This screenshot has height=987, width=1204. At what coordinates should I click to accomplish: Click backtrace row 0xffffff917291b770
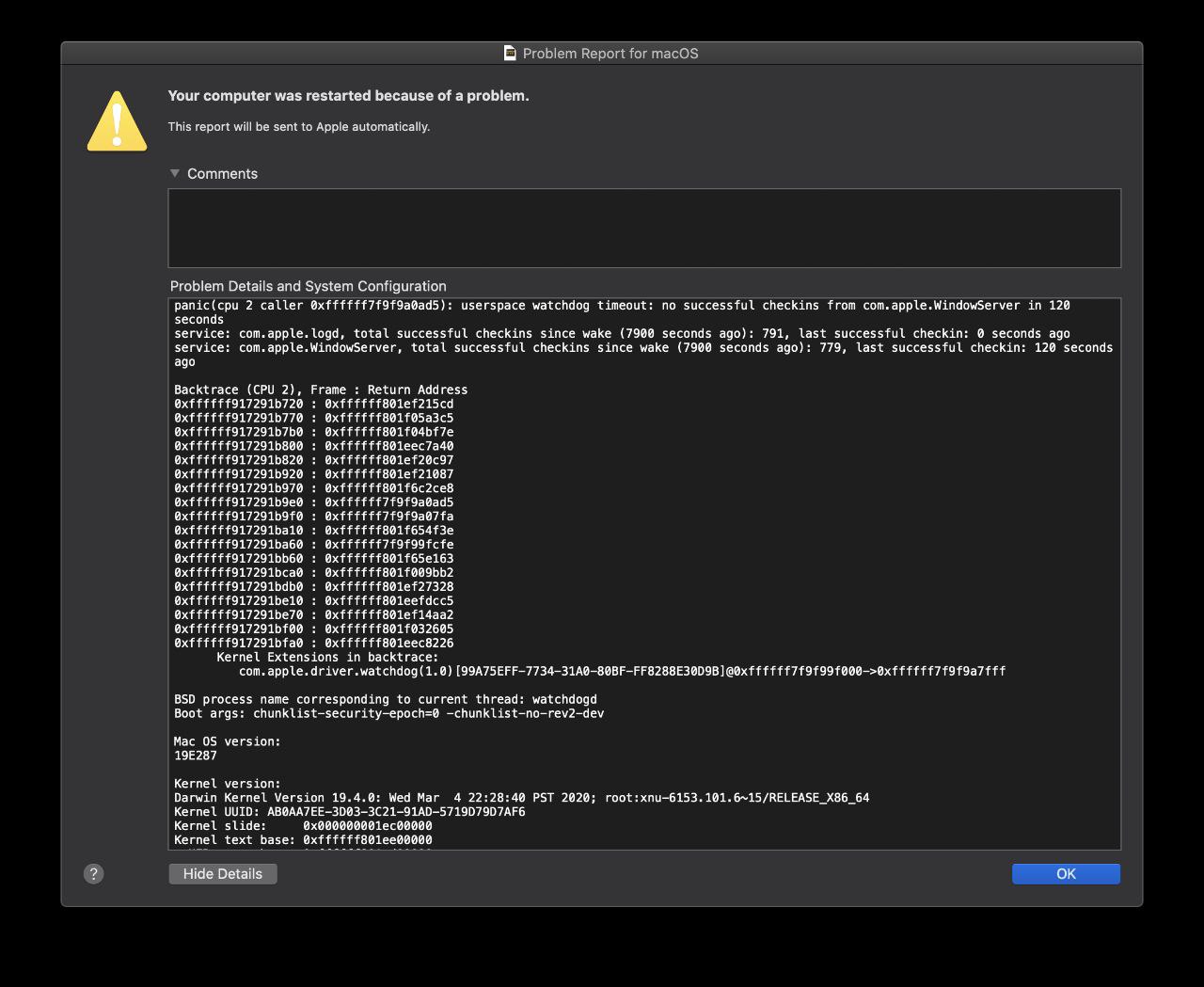tap(314, 418)
